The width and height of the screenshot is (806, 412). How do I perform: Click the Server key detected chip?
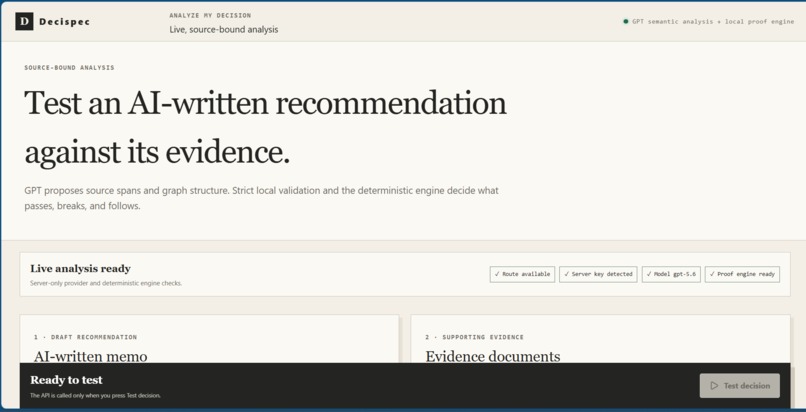598,274
